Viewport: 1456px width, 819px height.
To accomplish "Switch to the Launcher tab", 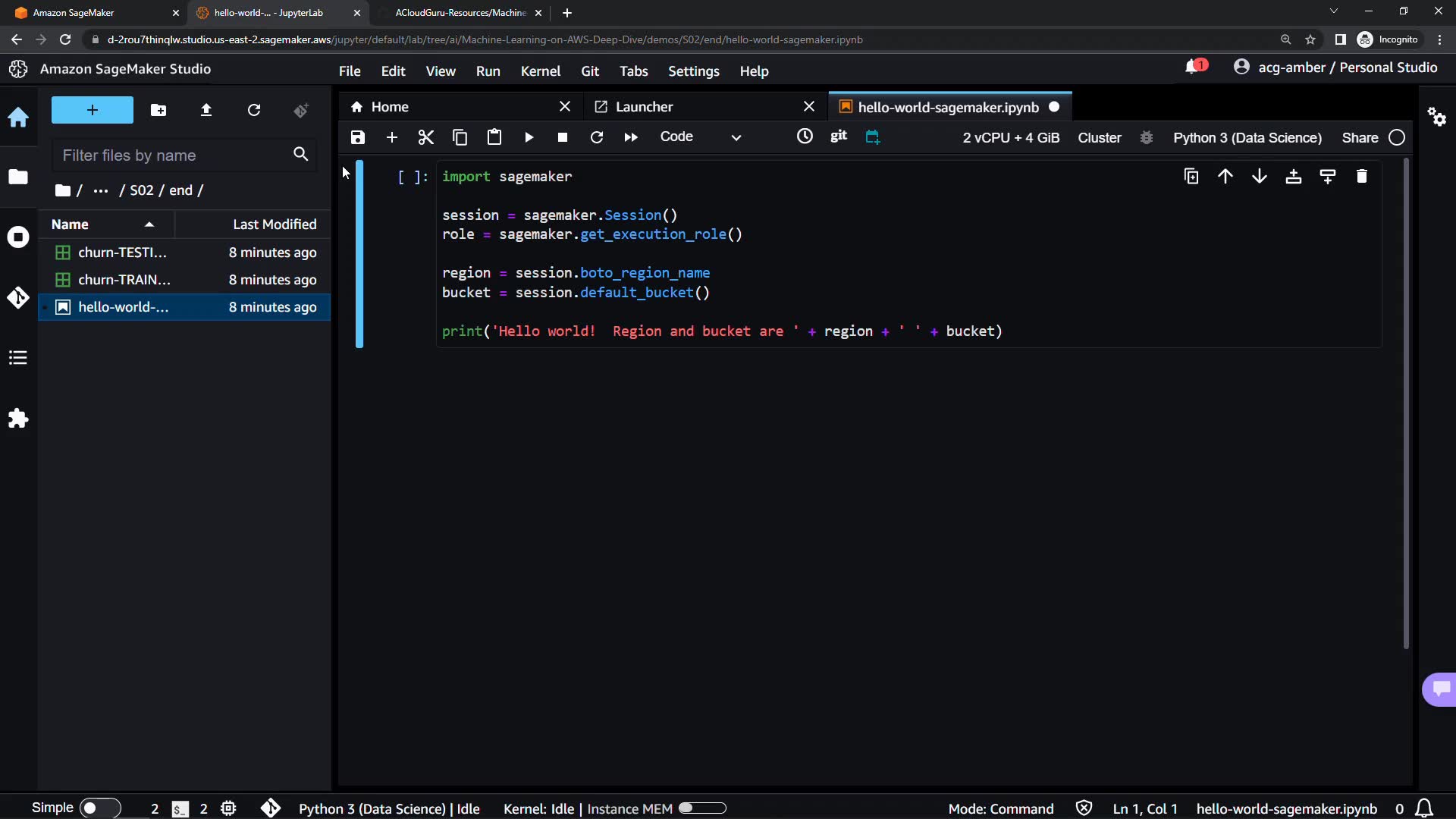I will [x=645, y=107].
